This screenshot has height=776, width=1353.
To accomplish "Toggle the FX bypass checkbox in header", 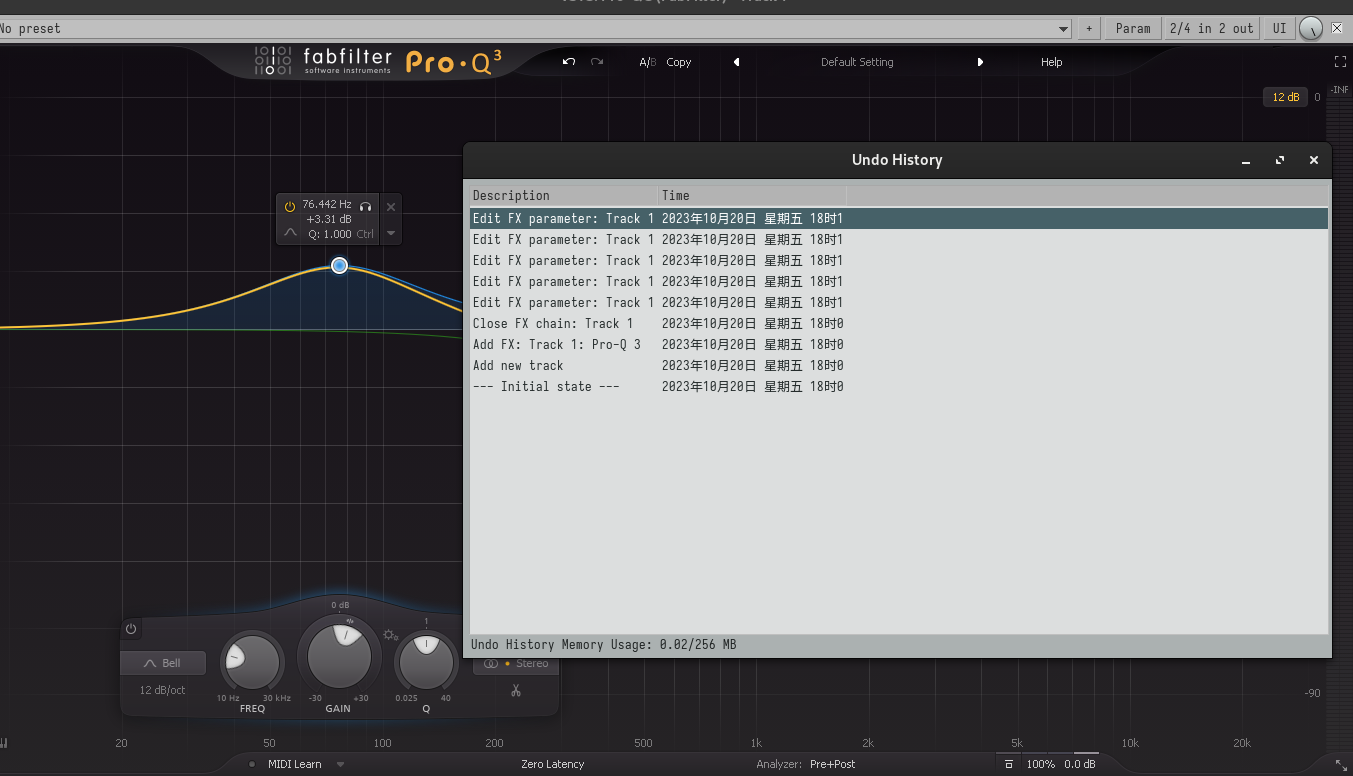I will (x=1337, y=28).
